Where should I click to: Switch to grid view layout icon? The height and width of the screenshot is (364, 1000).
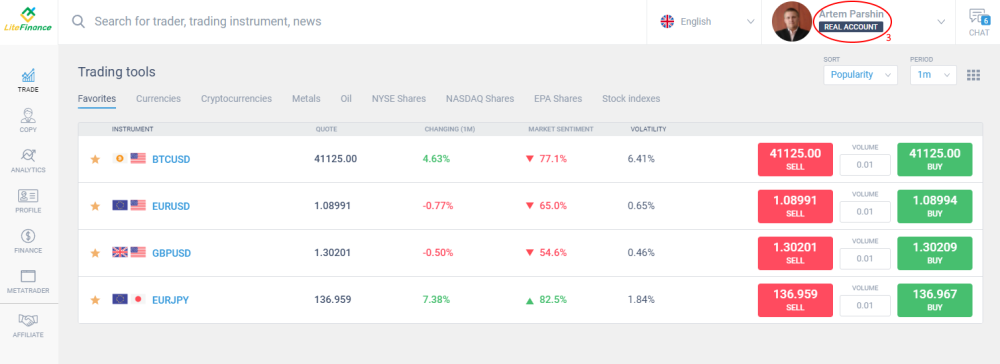(973, 75)
